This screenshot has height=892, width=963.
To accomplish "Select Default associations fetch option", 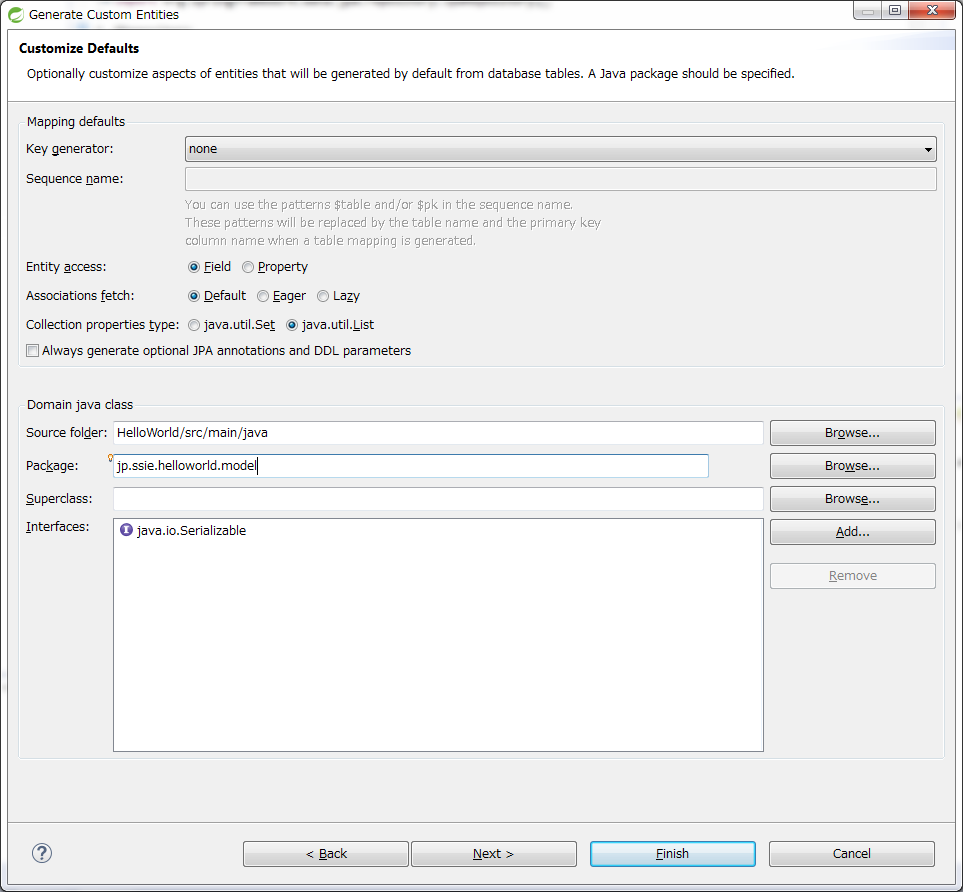I will click(x=194, y=296).
